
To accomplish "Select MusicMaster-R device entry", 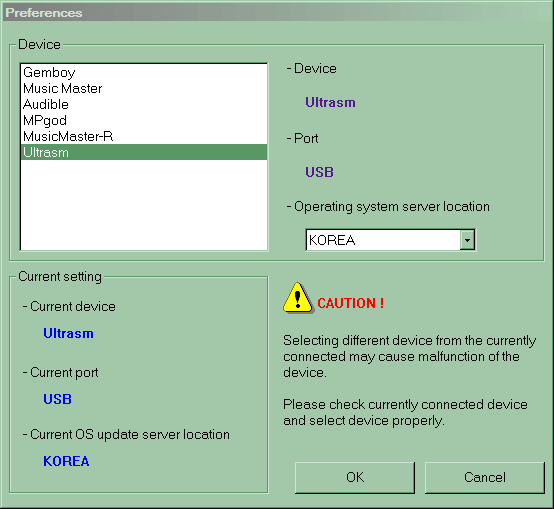I will [144, 136].
